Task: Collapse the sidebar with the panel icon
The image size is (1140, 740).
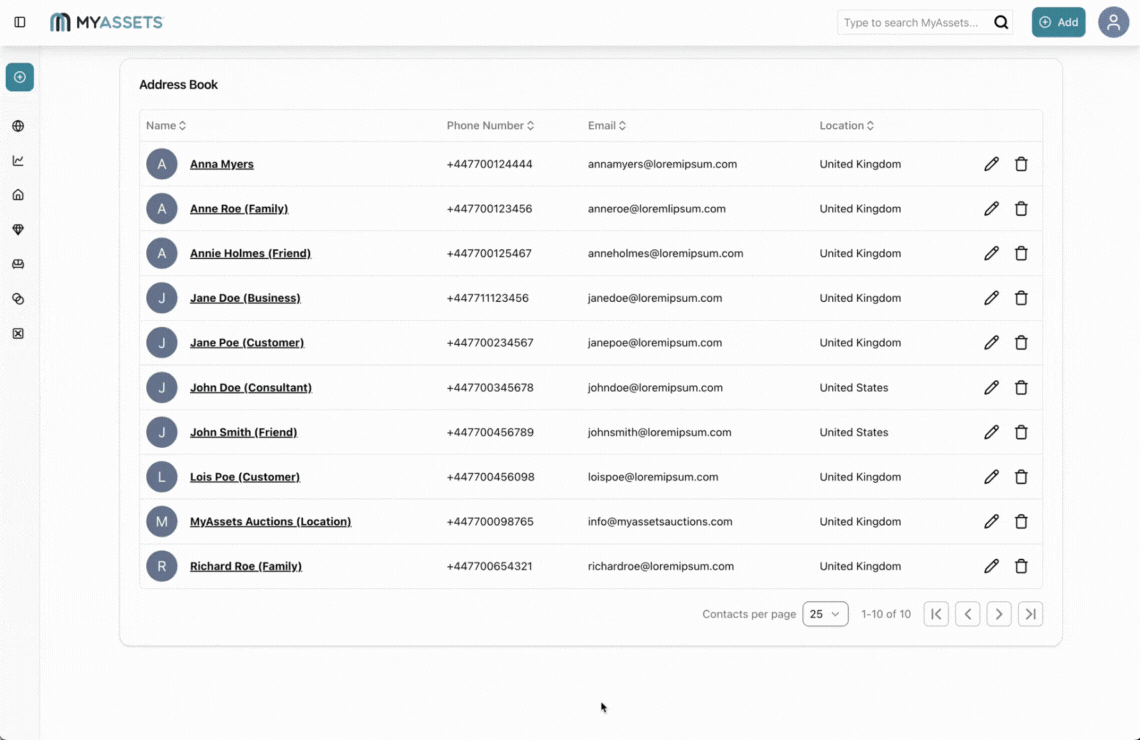Action: [19, 21]
